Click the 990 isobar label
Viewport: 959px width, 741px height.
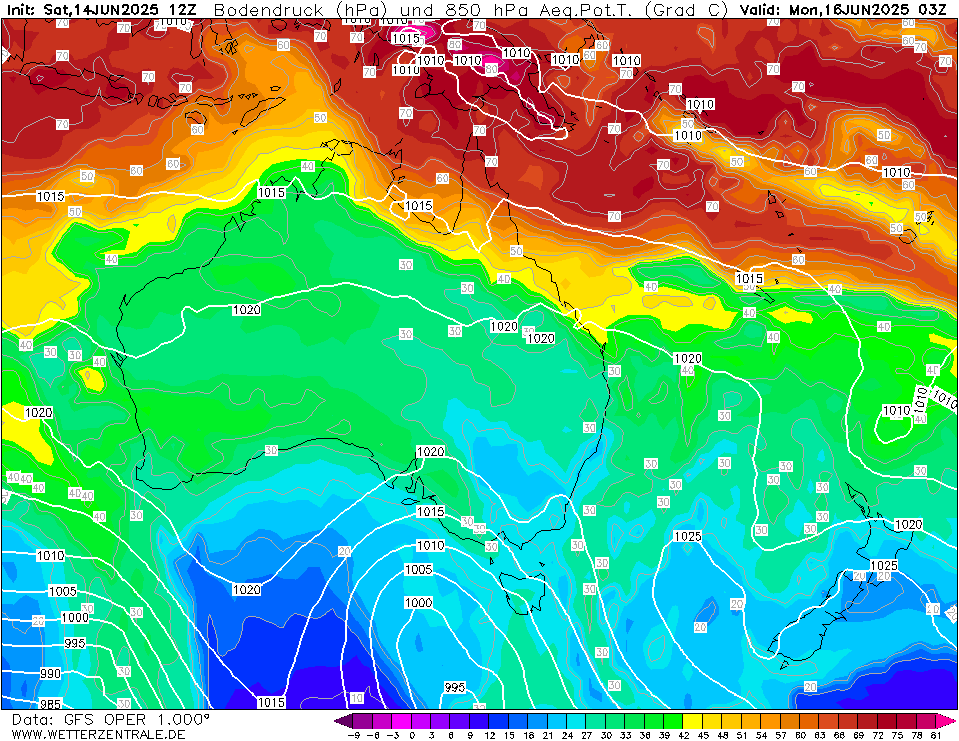pyautogui.click(x=50, y=673)
